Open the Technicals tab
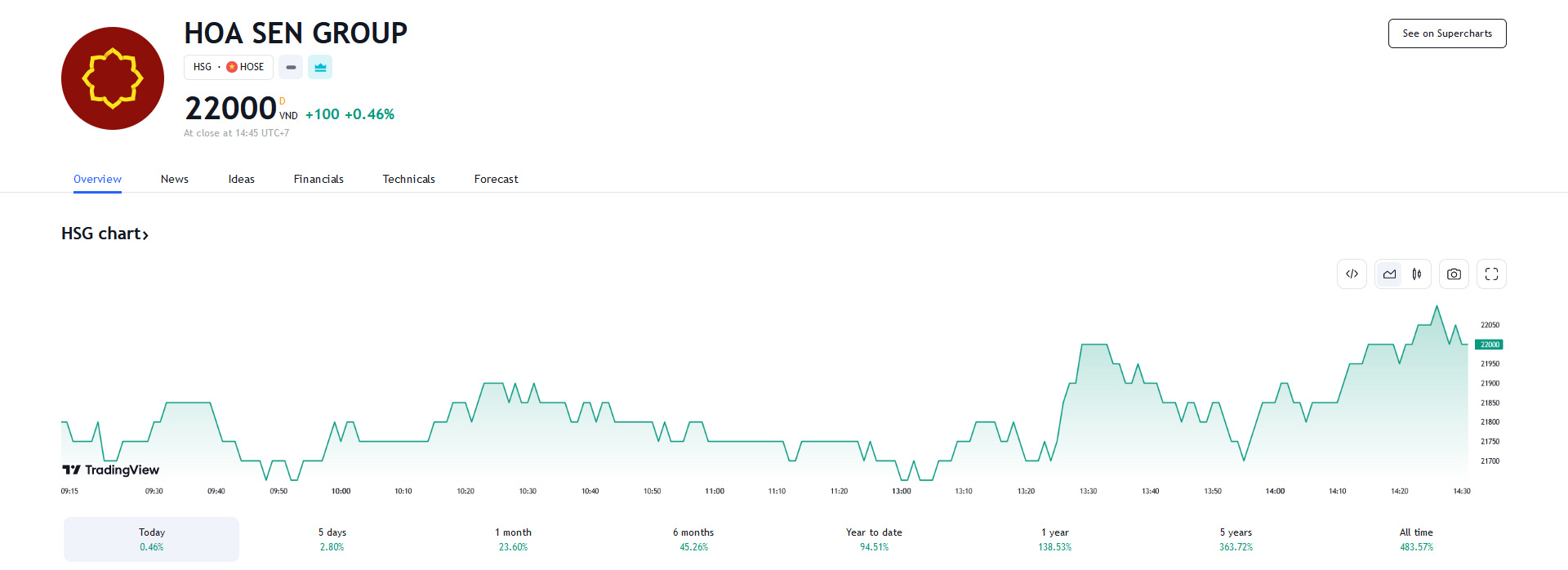This screenshot has height=570, width=1568. point(408,179)
